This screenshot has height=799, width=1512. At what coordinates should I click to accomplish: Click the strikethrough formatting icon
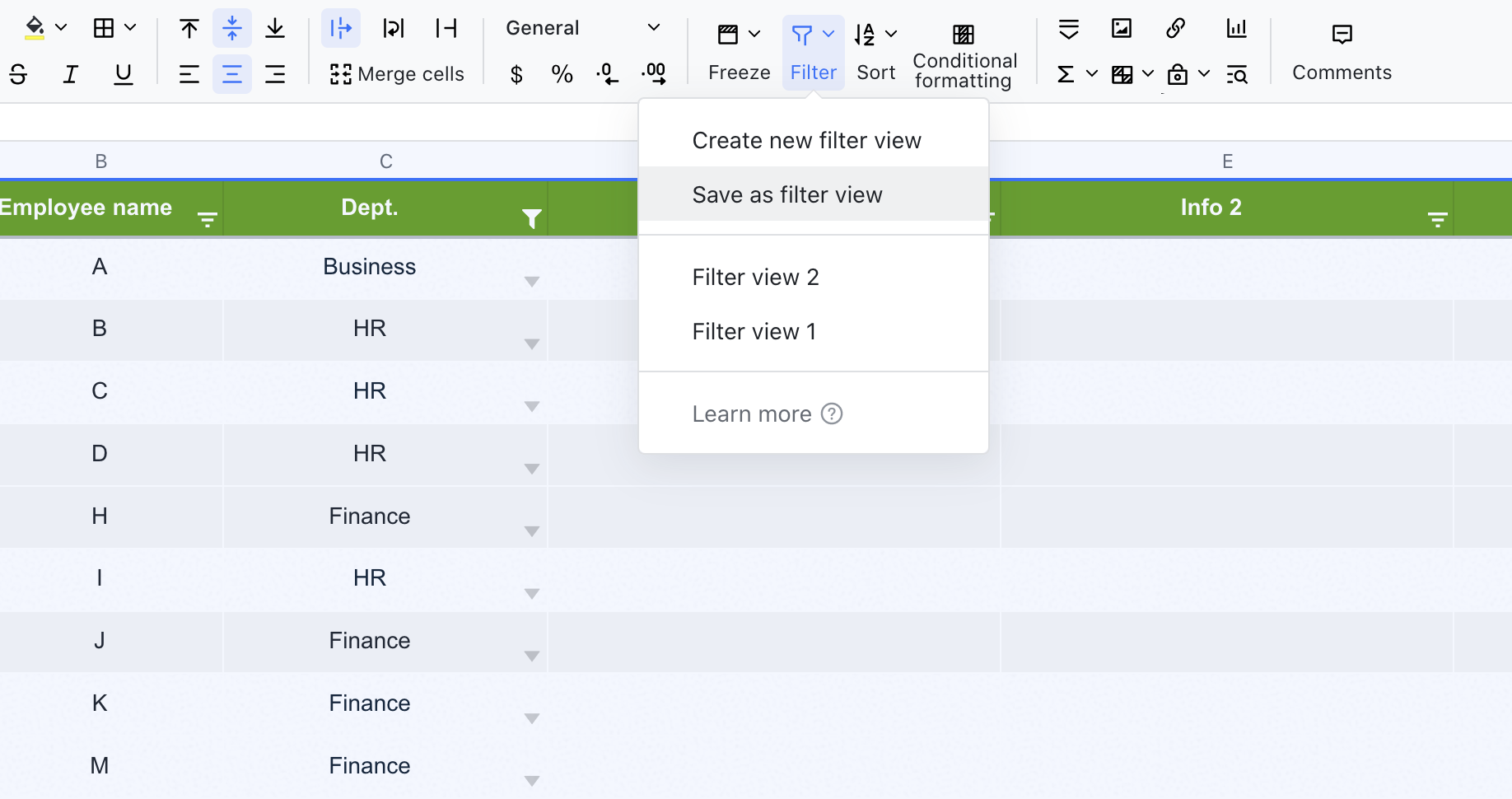click(x=18, y=74)
